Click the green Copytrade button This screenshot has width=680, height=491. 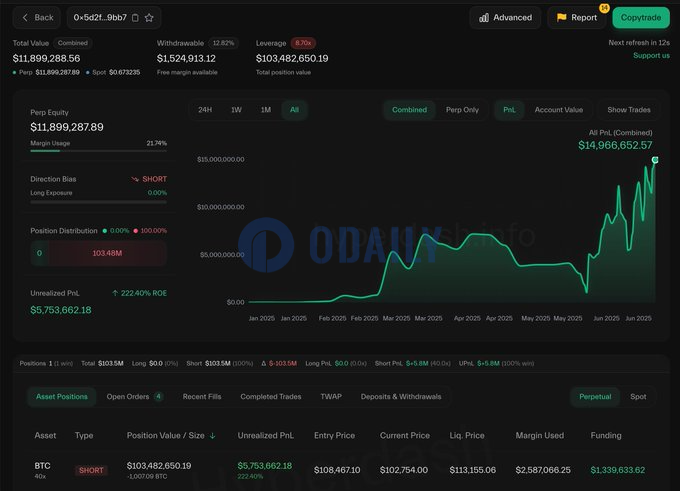click(x=641, y=18)
